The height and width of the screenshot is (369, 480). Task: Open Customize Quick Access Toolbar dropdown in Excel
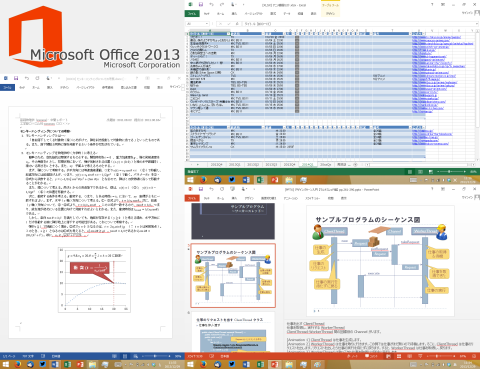(244, 5)
